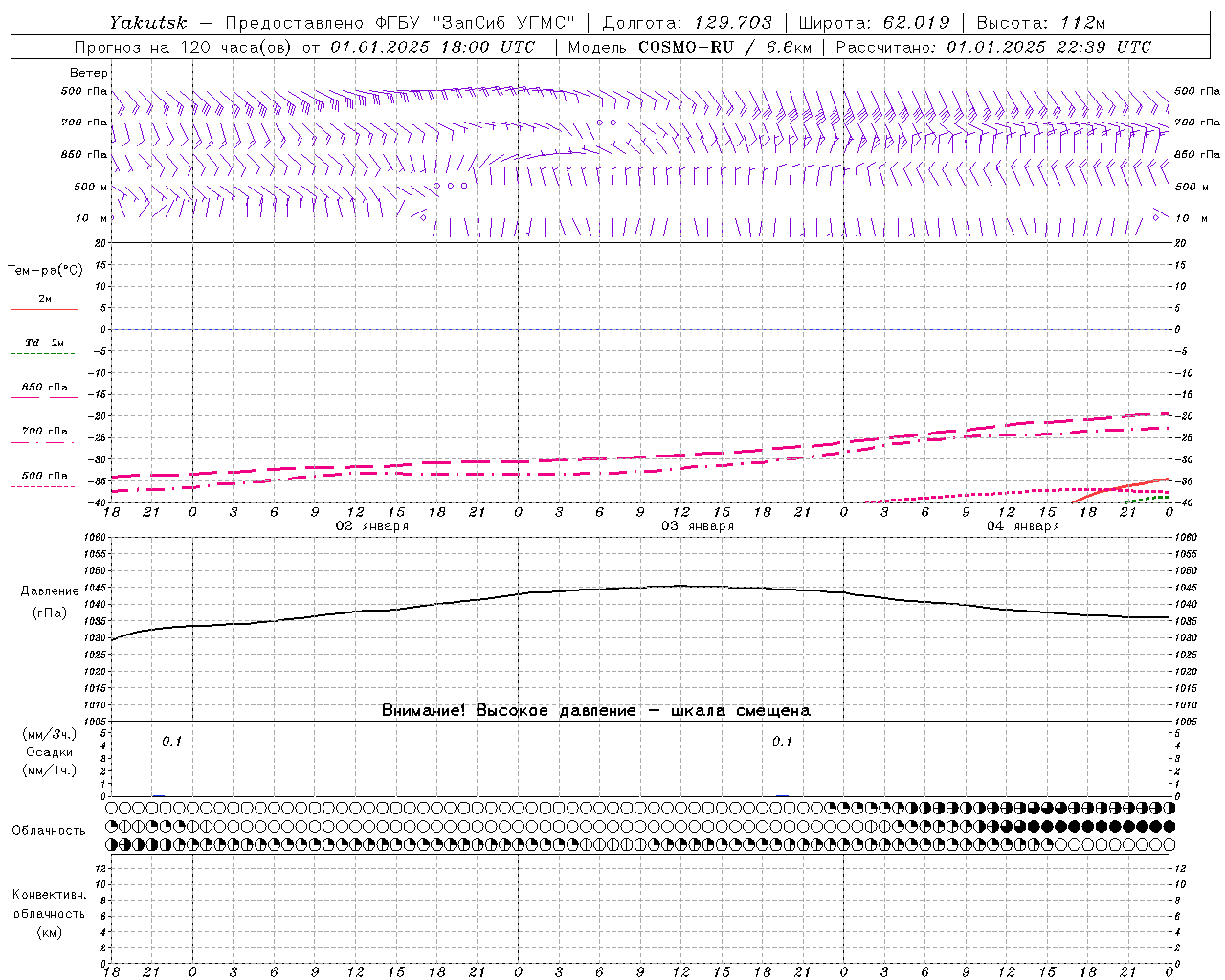This screenshot has height=980, width=1225.
Task: Click the 03 января date label
Action: [x=697, y=526]
